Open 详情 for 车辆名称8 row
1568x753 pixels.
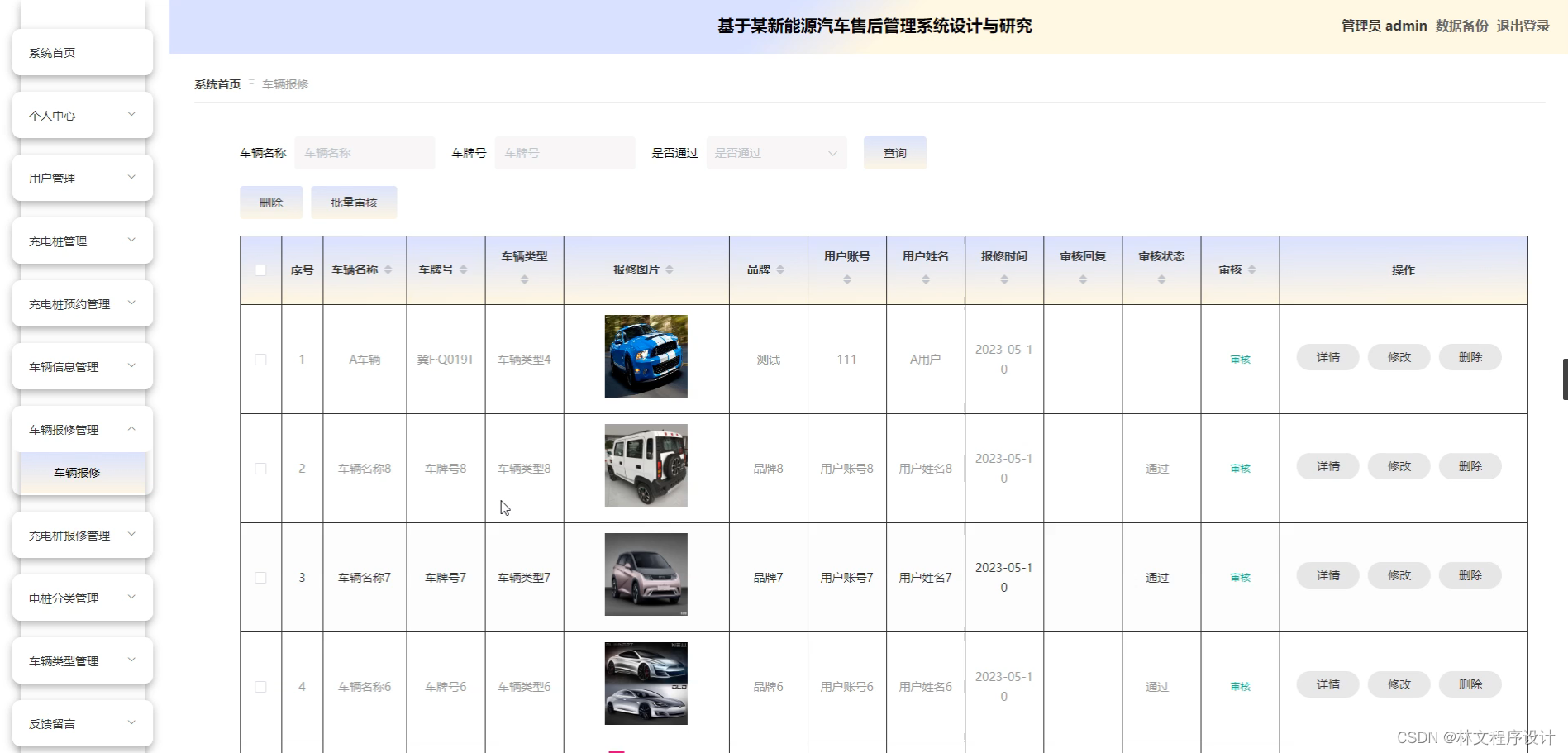pyautogui.click(x=1327, y=466)
